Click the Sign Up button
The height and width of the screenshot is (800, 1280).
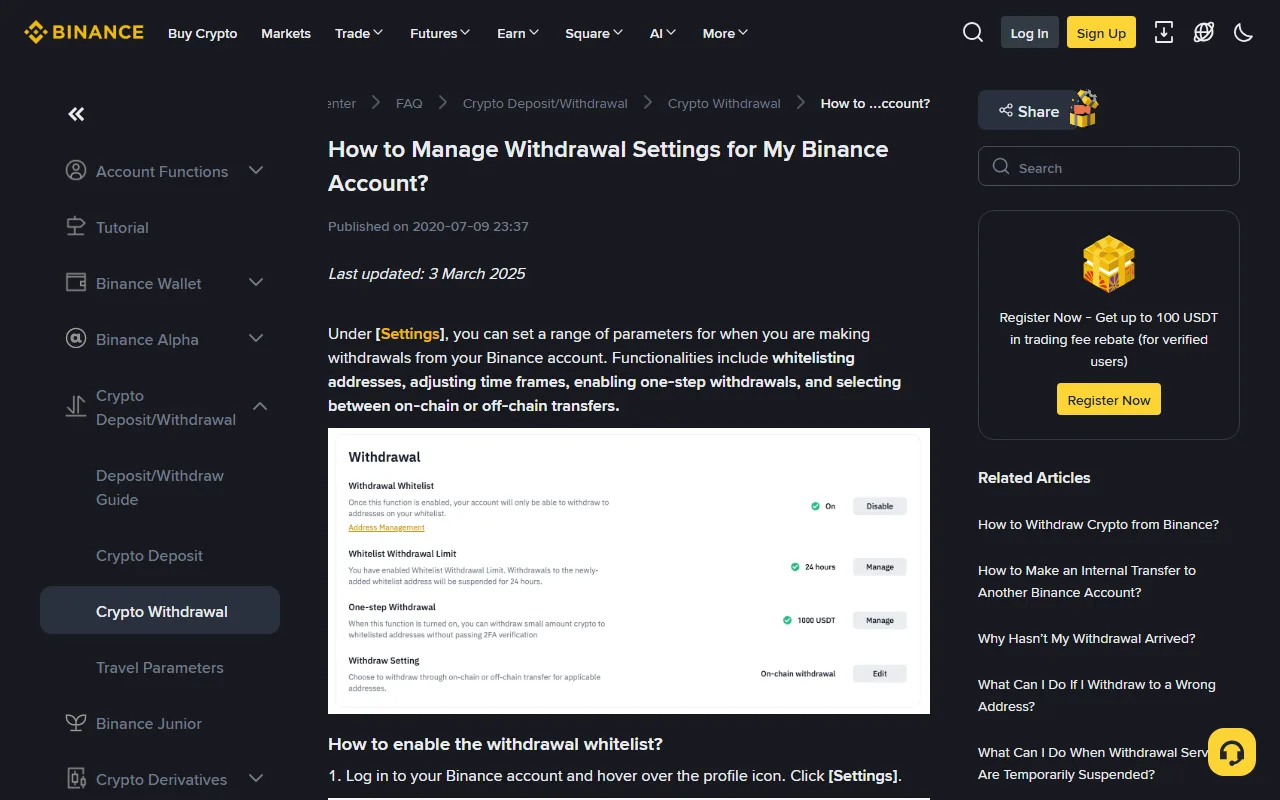click(x=1101, y=33)
